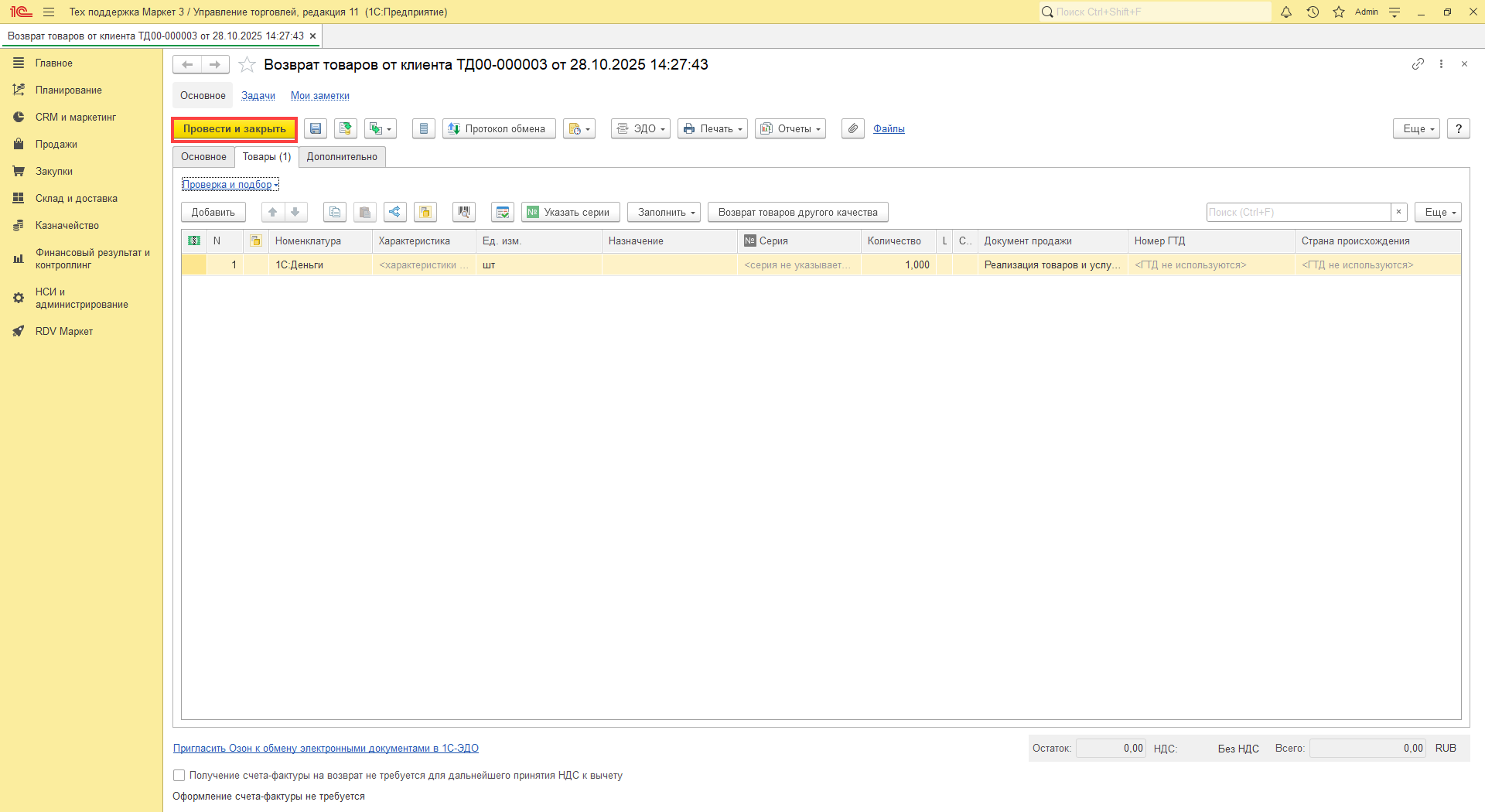
Task: Navigate back with the left arrow
Action: pos(187,64)
